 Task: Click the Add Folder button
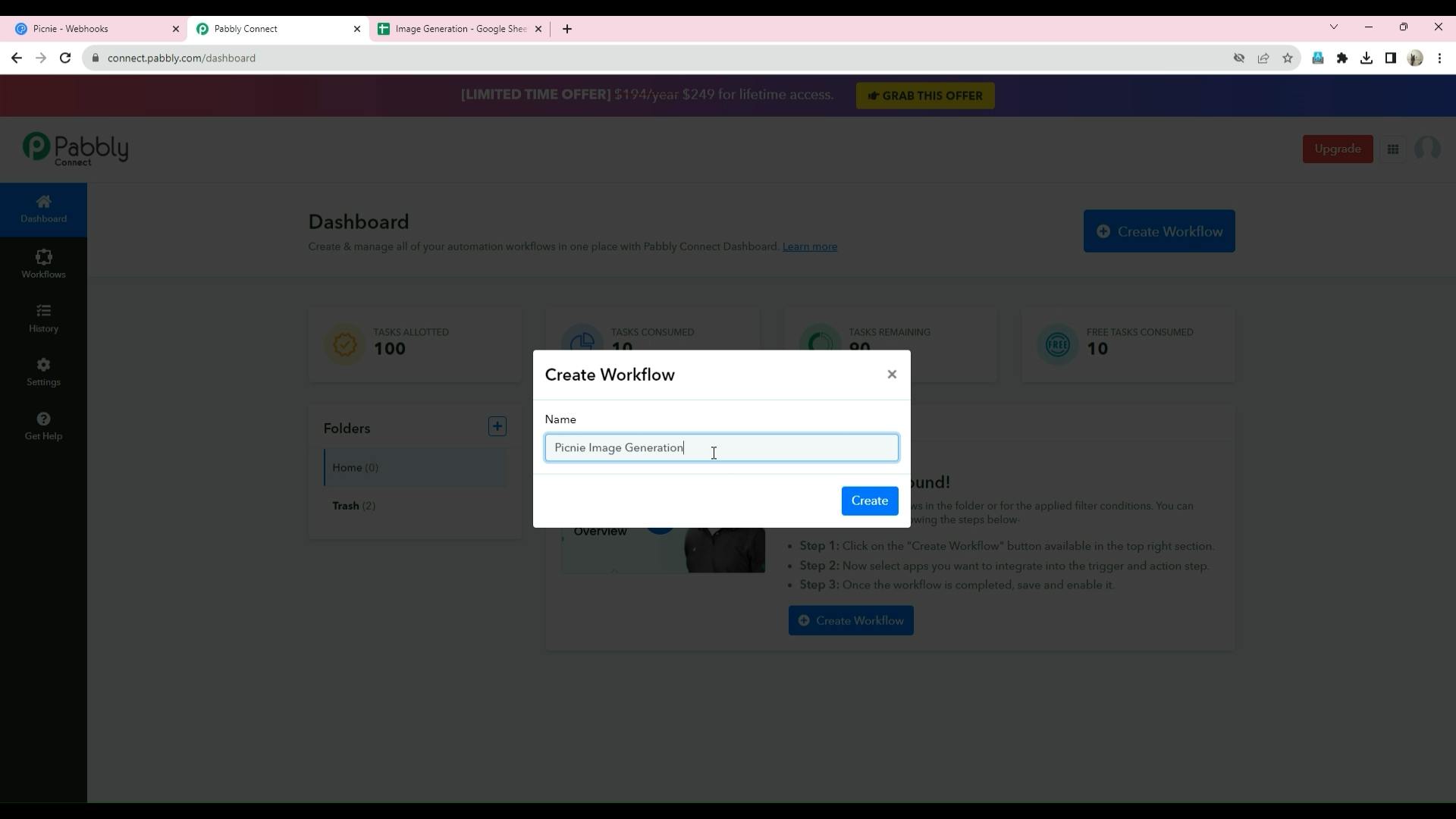click(497, 426)
